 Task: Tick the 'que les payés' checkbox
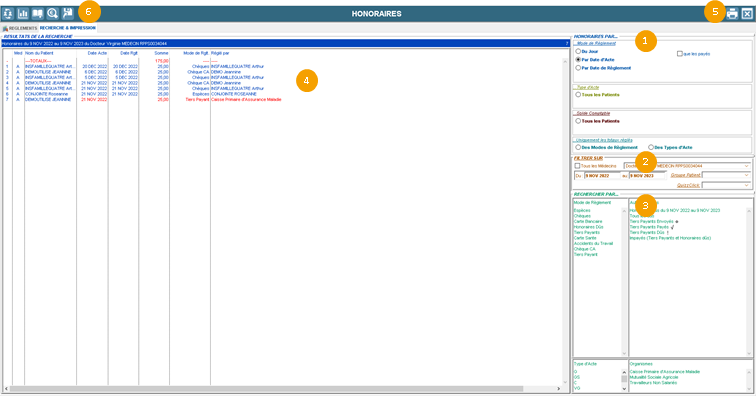click(680, 54)
